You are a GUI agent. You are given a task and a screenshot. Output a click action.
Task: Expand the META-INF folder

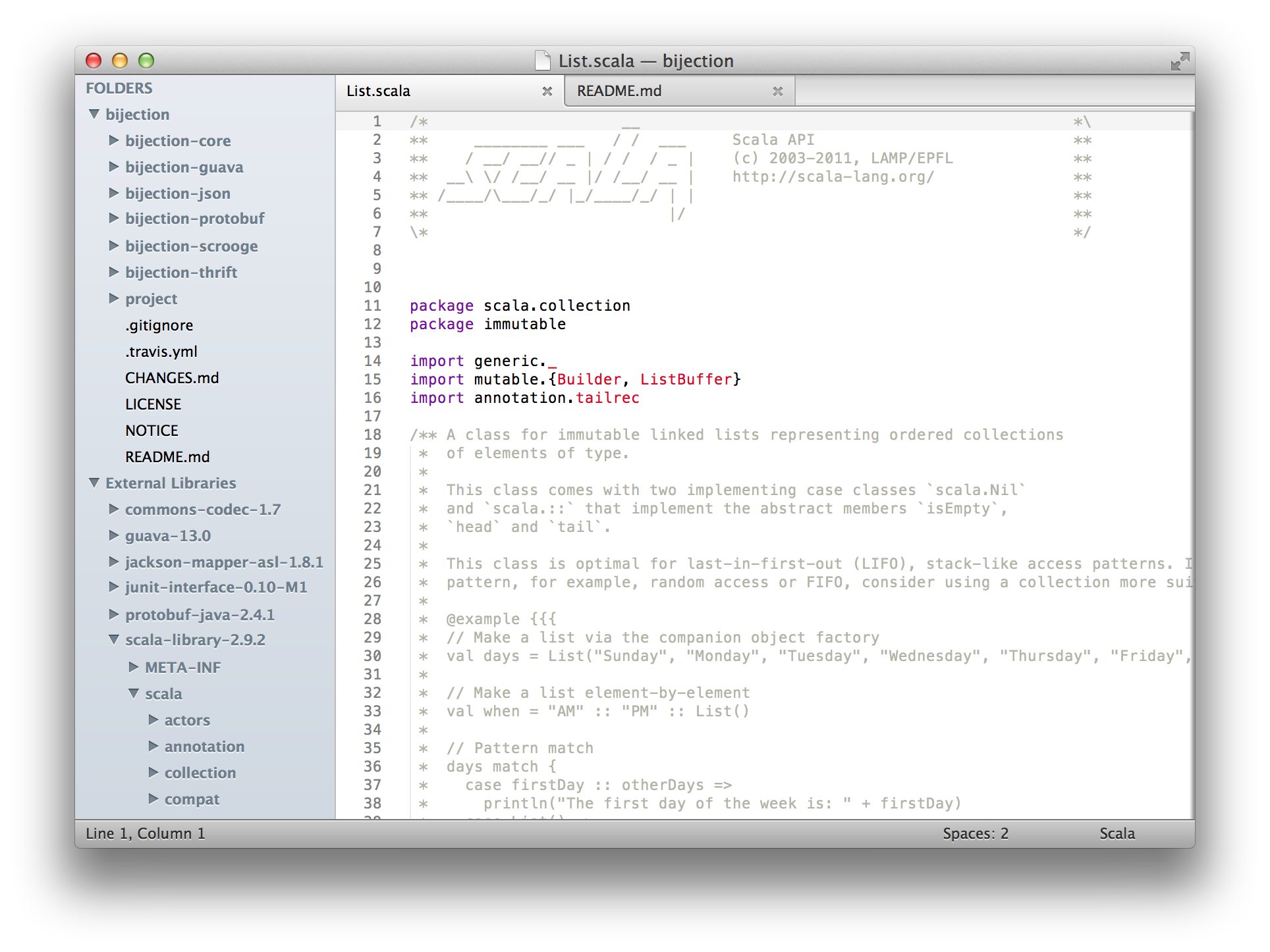[x=134, y=667]
